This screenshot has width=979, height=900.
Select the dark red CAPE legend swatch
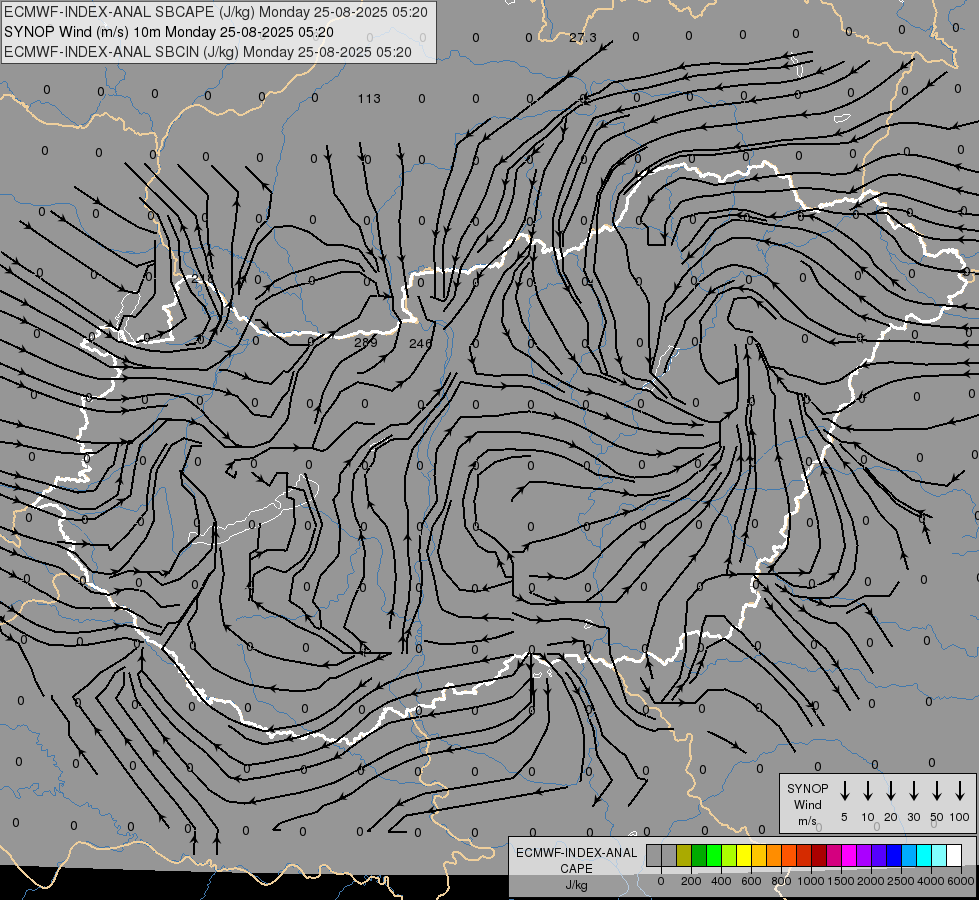[819, 855]
